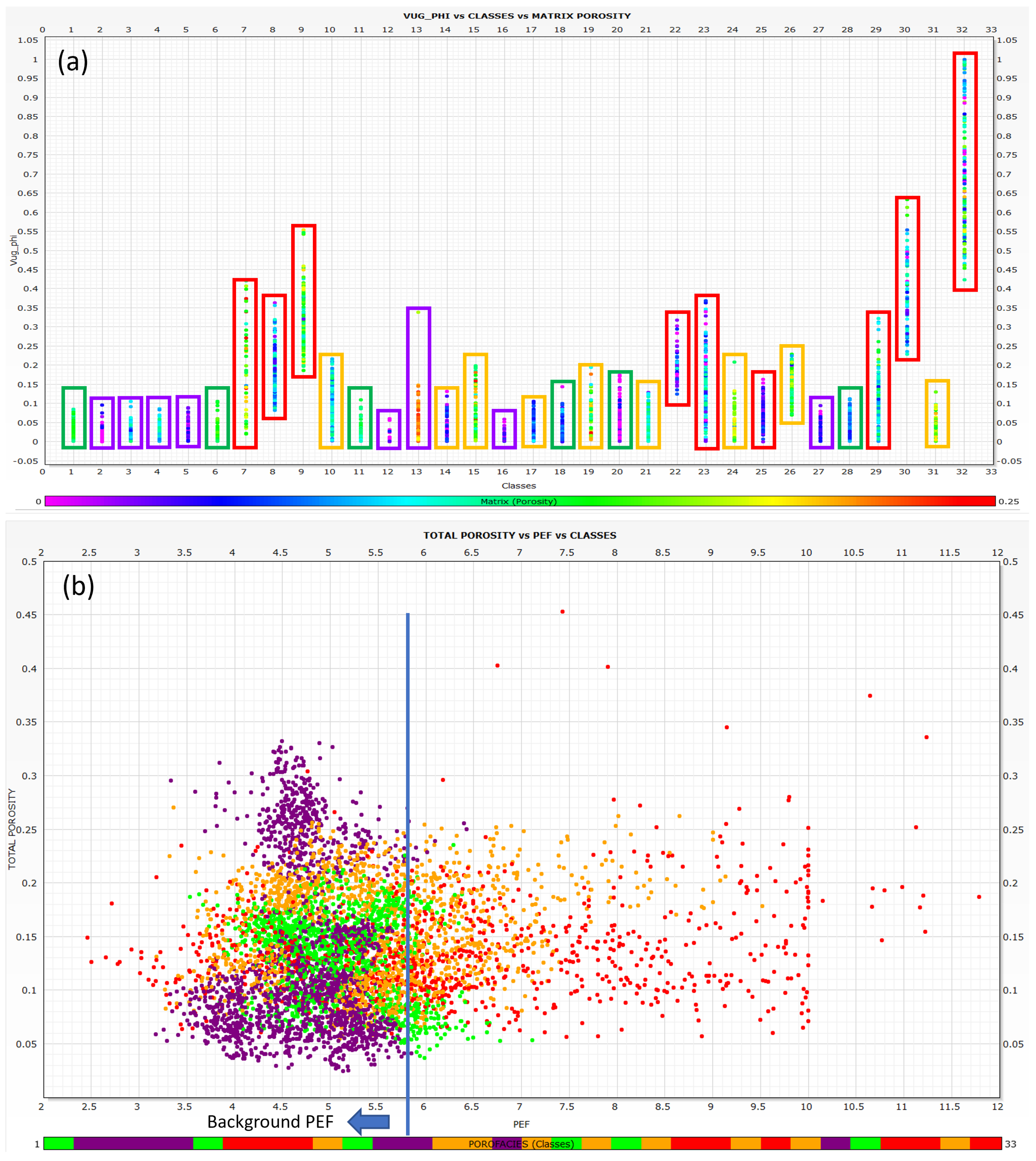Click the orange box around class 26
The image size is (1036, 1161).
click(x=792, y=384)
